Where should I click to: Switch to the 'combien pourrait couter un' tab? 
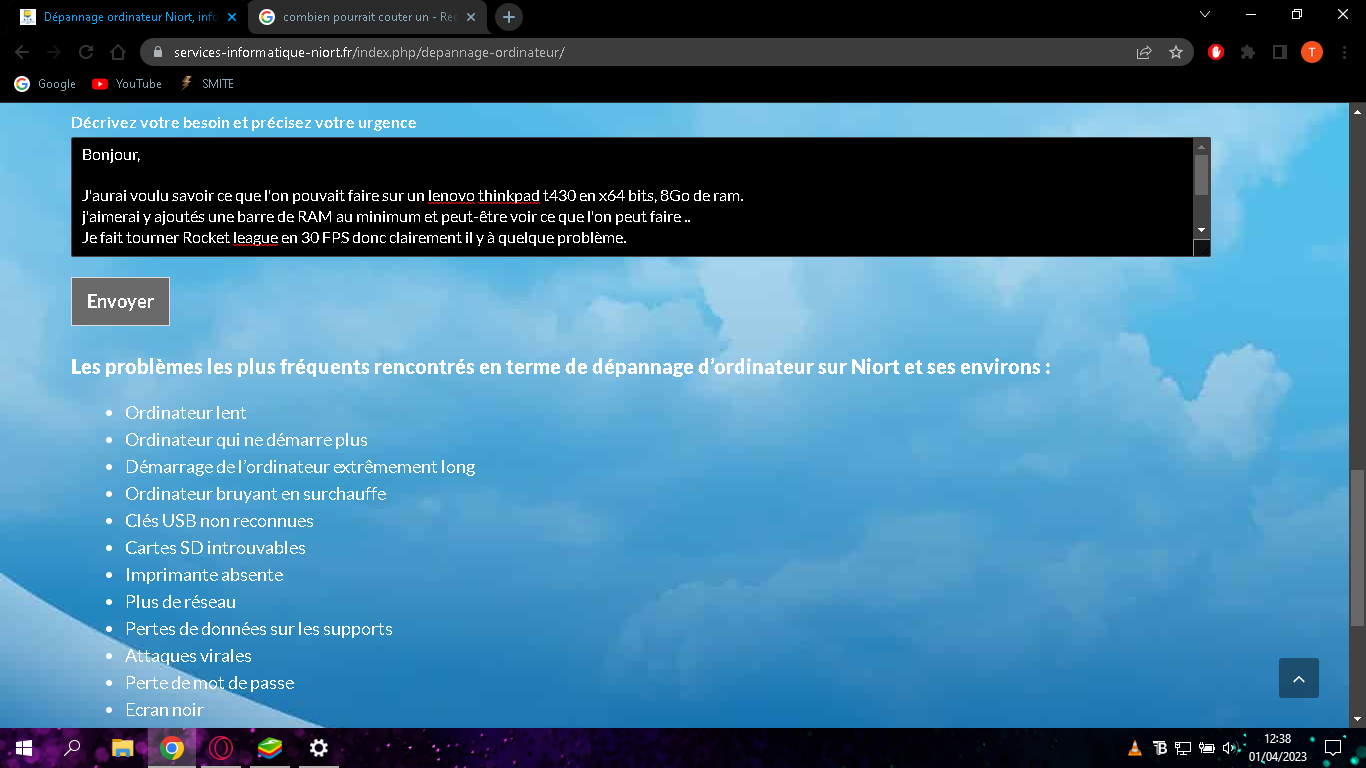(x=368, y=17)
